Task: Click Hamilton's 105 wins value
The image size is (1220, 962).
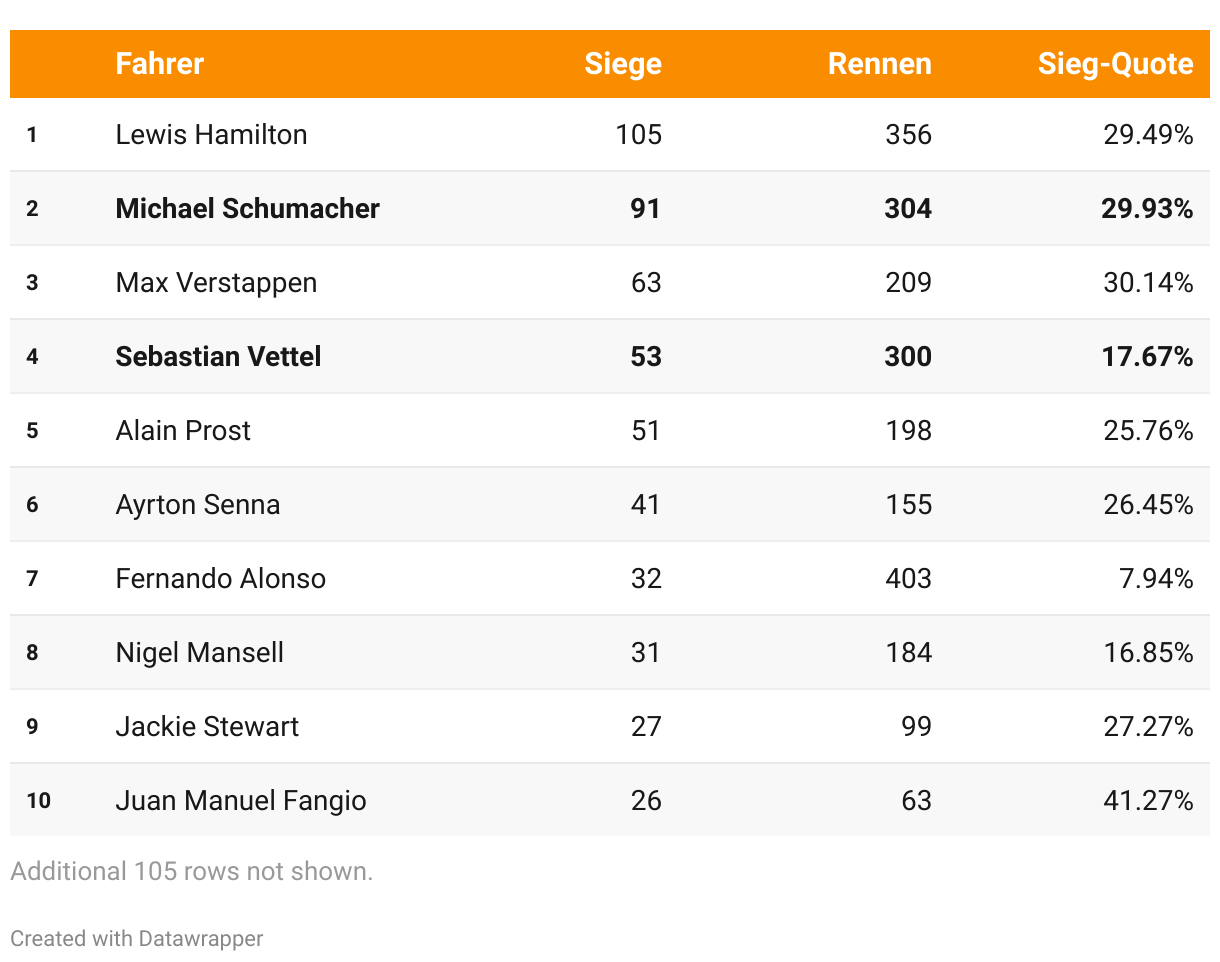Action: 639,135
